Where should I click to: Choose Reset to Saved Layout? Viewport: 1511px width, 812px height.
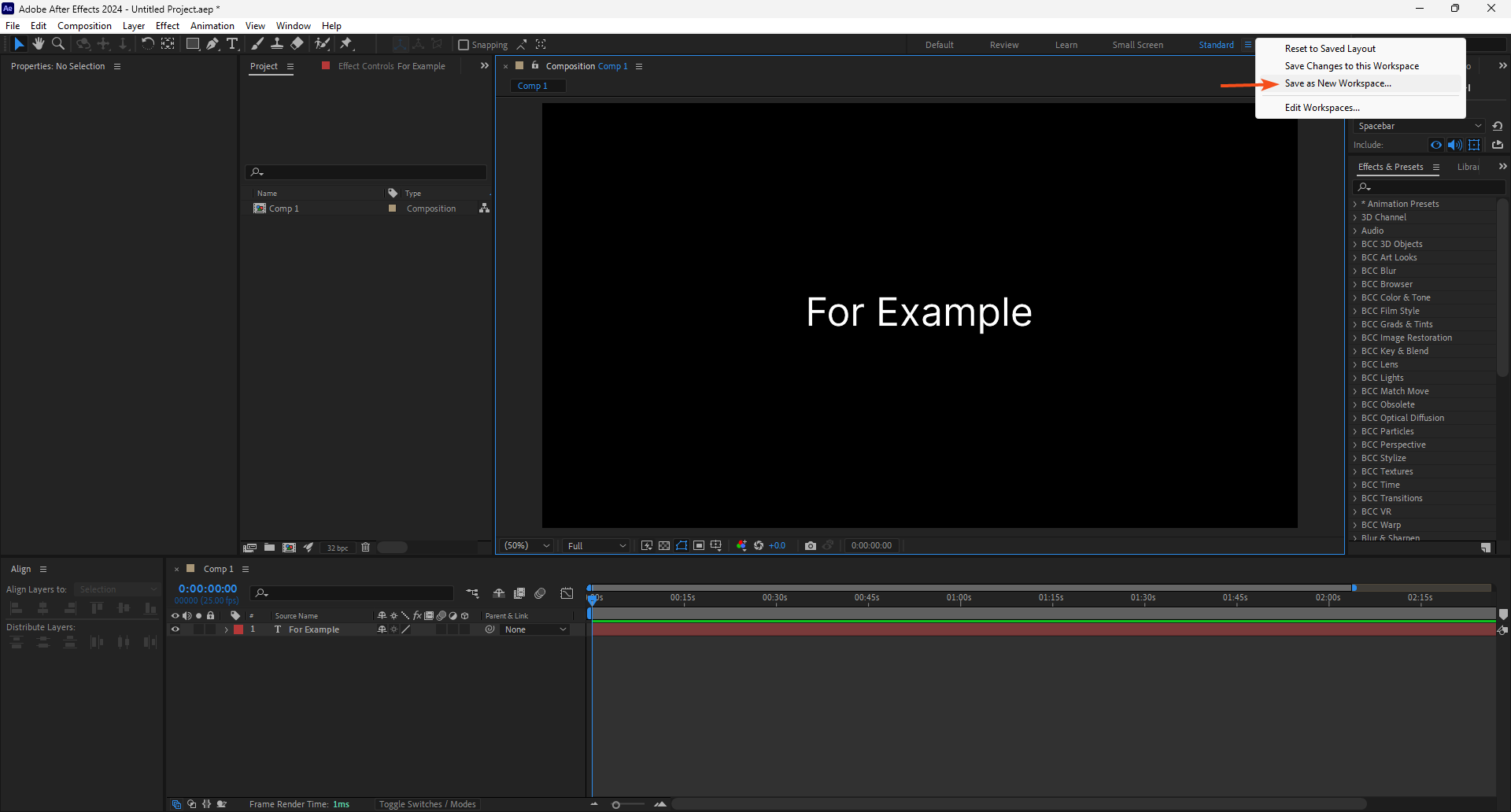(1330, 49)
